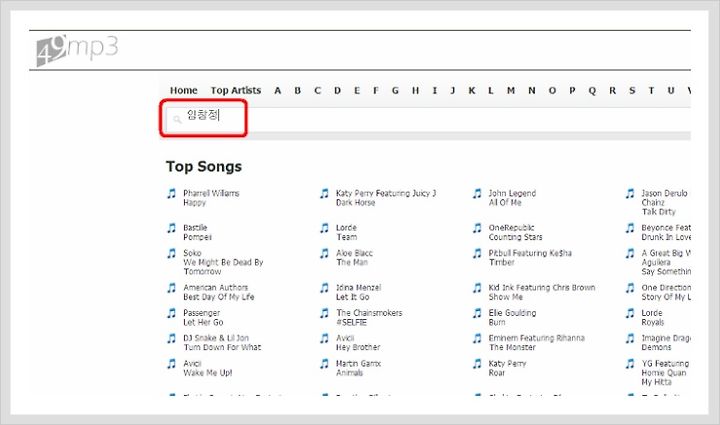The image size is (720, 425).
Task: Open Bastille Pompeii song link
Action: tap(197, 232)
